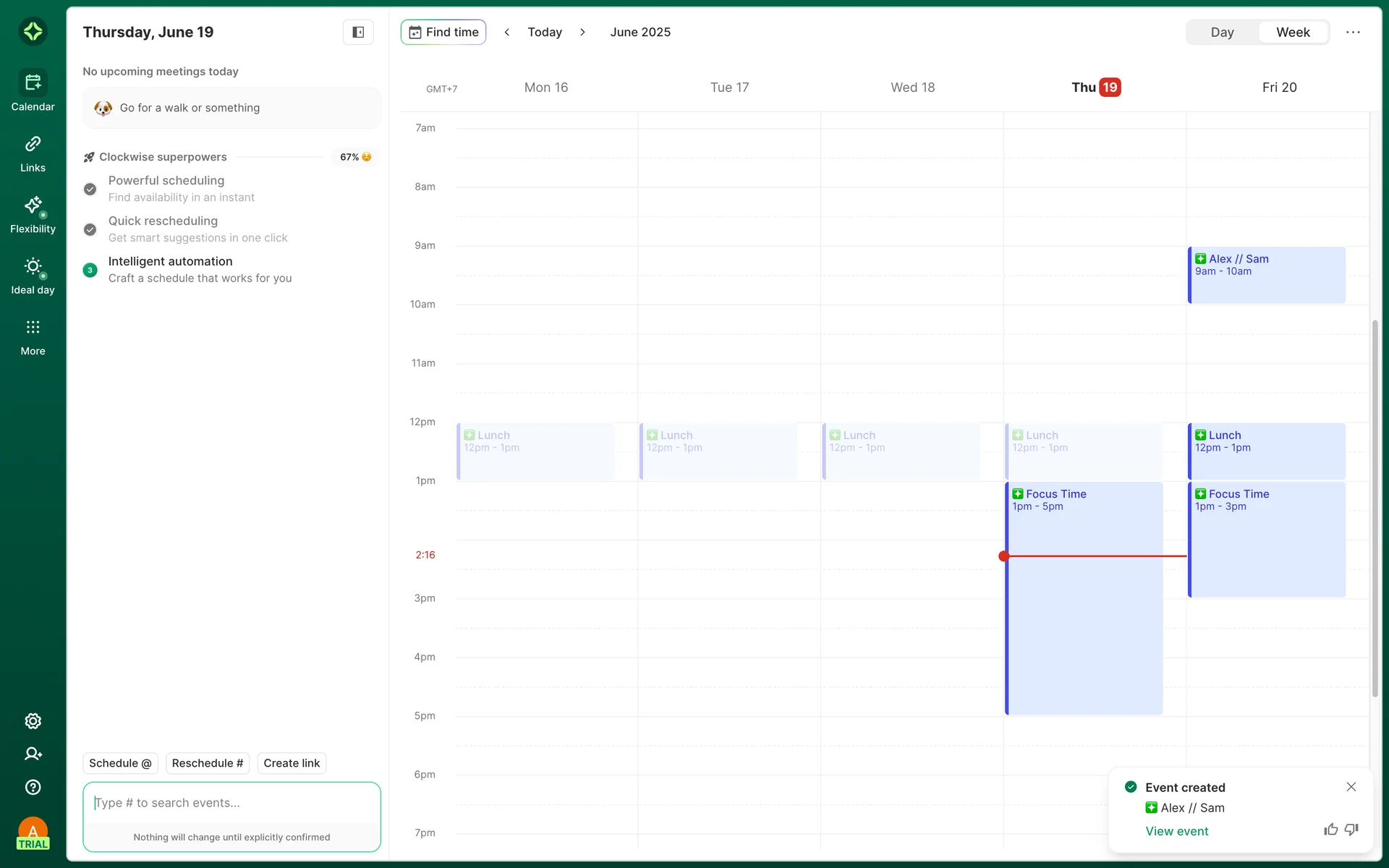Give thumbs up on Event created toast
1389x868 pixels.
[1330, 830]
